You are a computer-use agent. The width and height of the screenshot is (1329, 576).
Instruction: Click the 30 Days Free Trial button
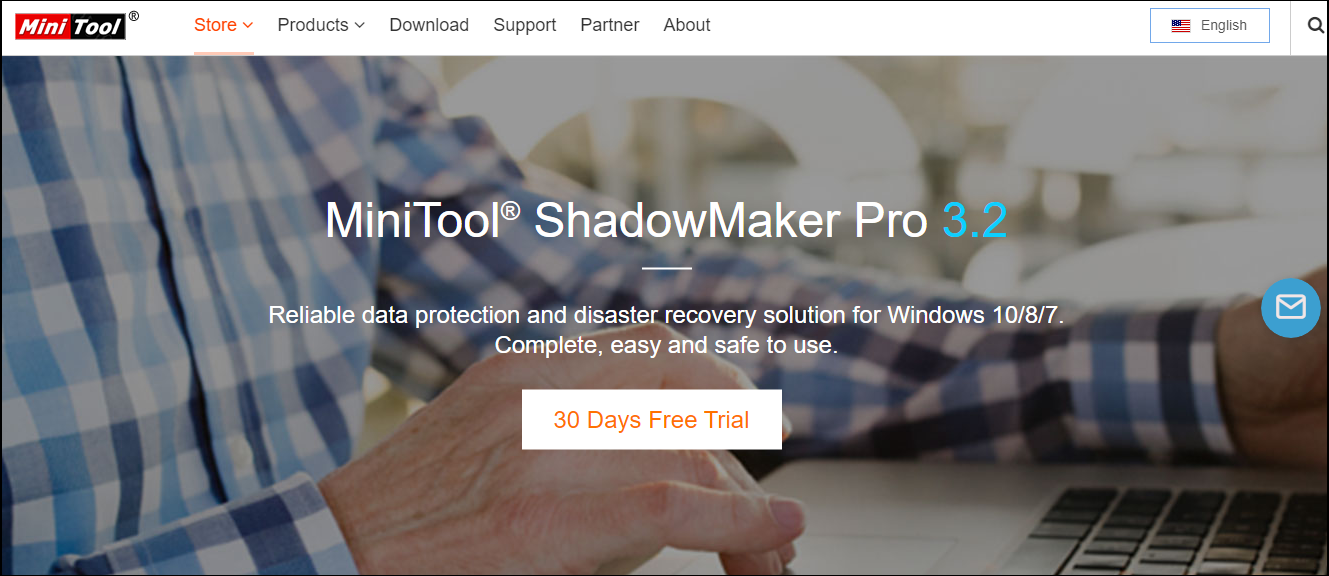pyautogui.click(x=652, y=420)
